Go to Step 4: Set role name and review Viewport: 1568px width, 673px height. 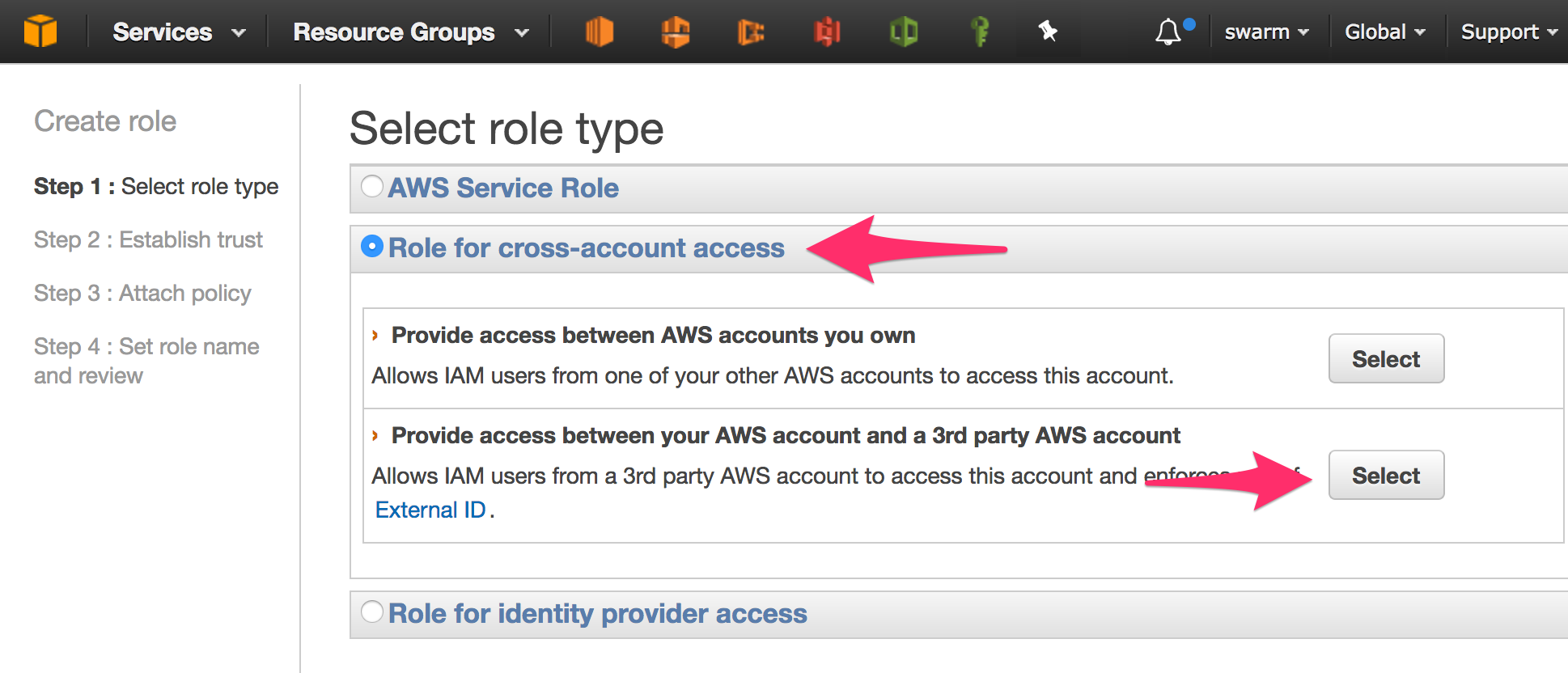point(146,361)
